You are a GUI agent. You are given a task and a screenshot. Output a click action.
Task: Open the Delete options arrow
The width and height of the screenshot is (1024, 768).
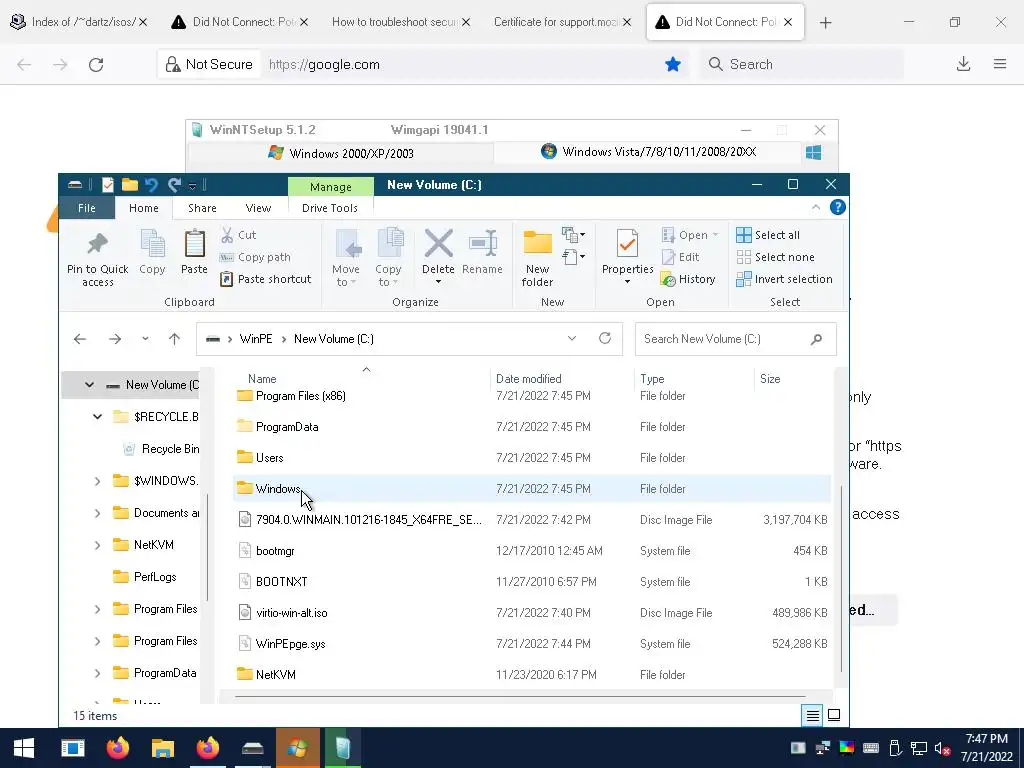(438, 282)
